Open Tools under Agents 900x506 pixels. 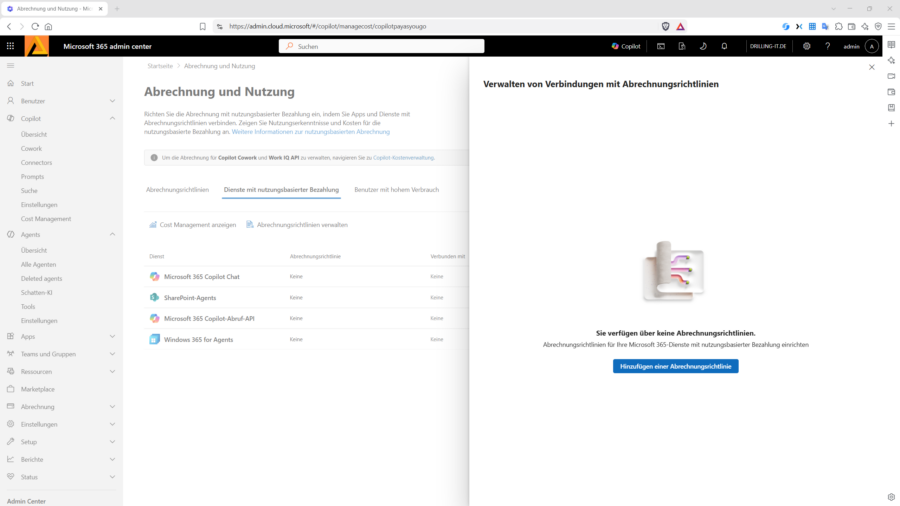point(28,306)
